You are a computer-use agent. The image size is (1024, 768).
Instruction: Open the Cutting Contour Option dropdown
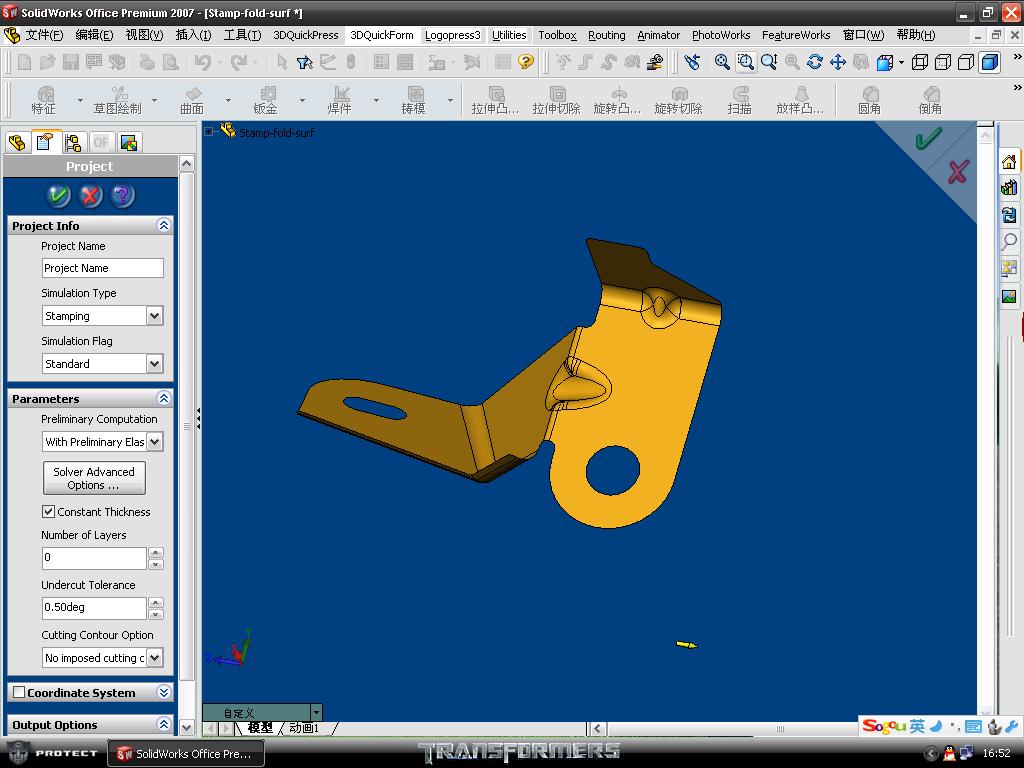(x=154, y=658)
